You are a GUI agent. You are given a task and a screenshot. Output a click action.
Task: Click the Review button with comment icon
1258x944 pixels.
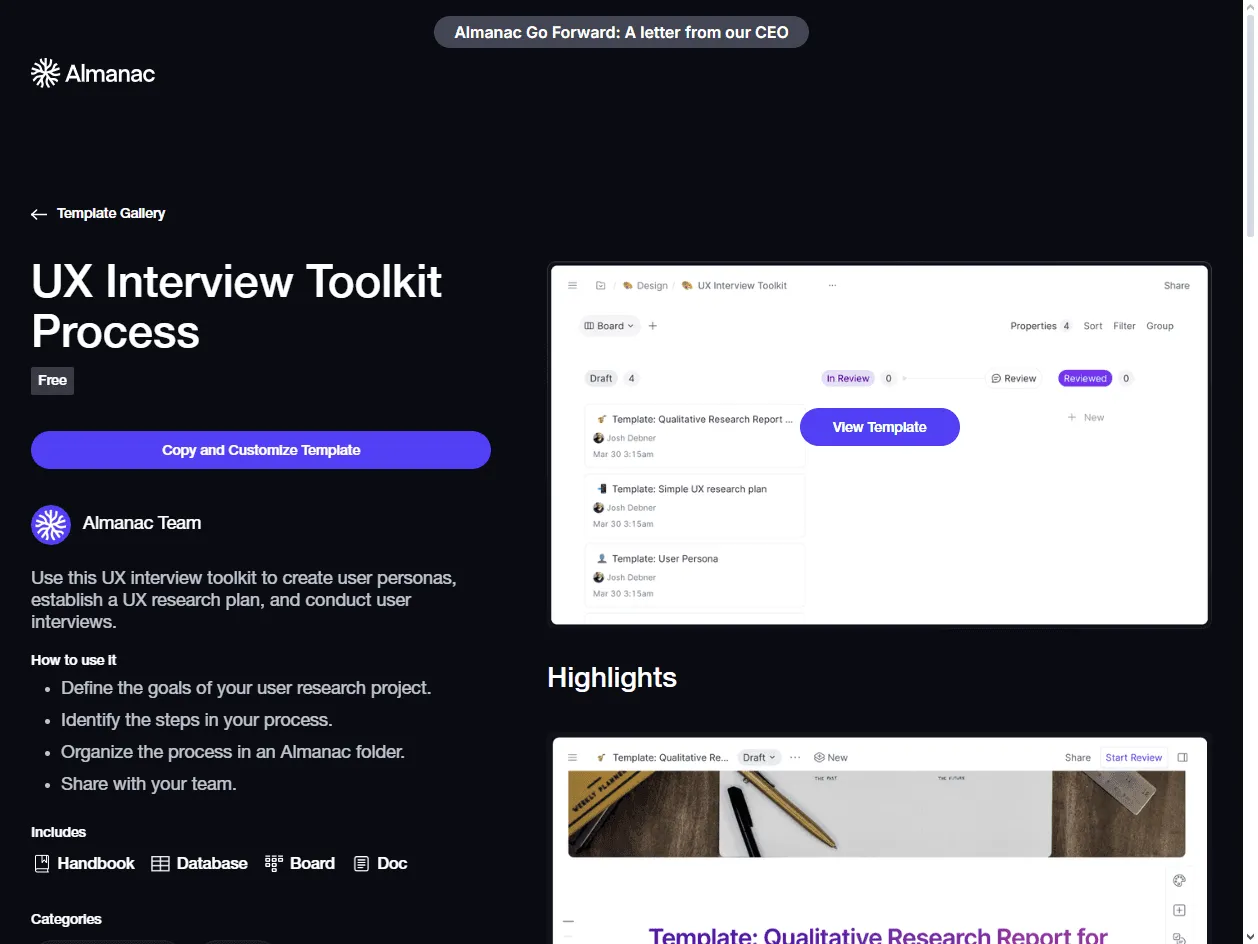(x=1013, y=379)
